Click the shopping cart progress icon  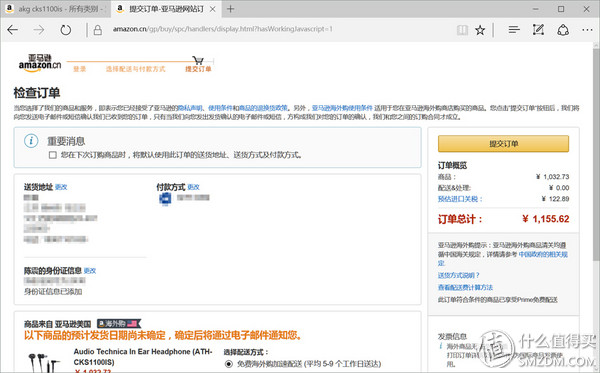pyautogui.click(x=198, y=60)
